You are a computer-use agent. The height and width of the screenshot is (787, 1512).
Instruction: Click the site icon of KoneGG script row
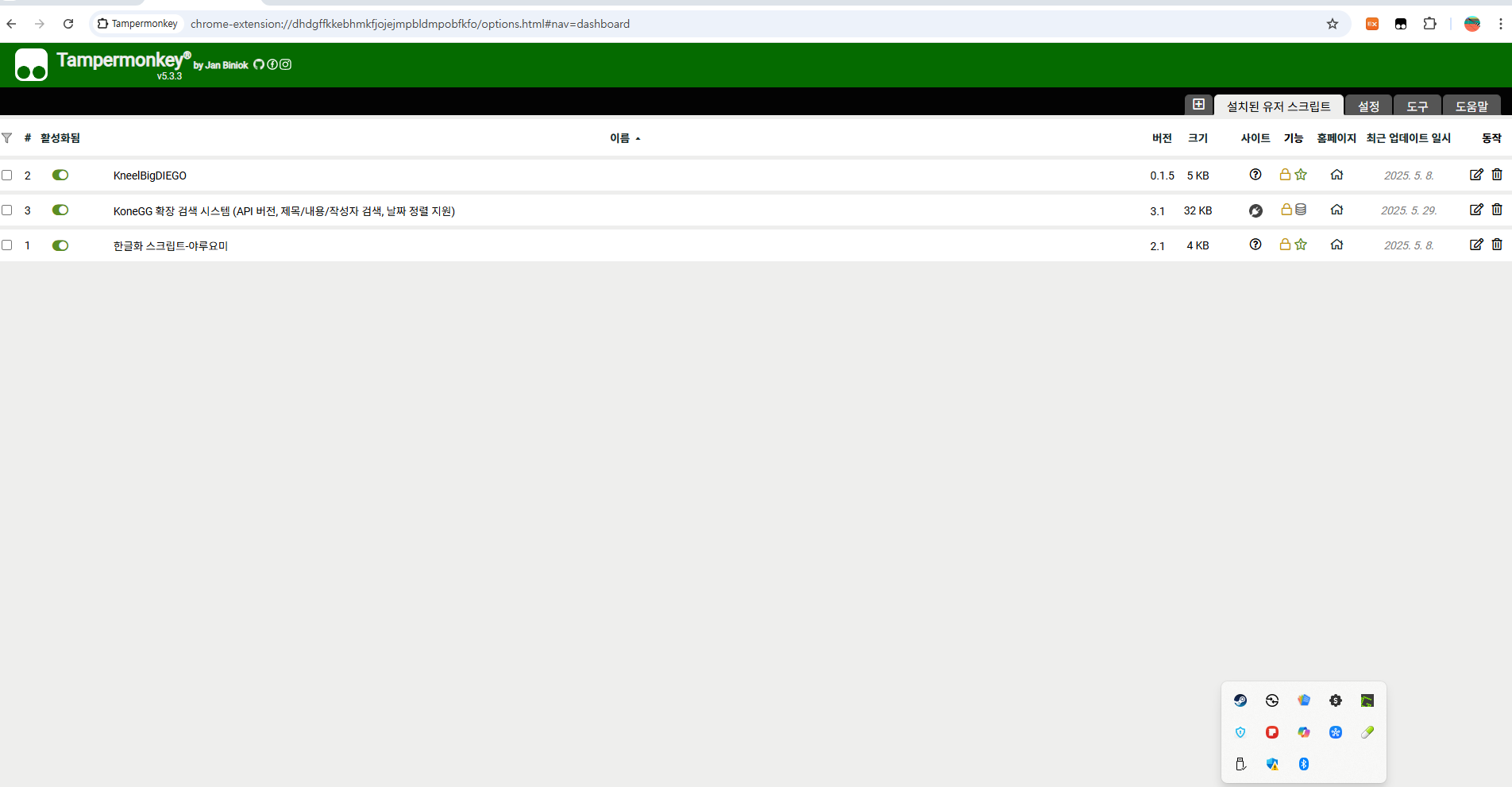pyautogui.click(x=1255, y=210)
